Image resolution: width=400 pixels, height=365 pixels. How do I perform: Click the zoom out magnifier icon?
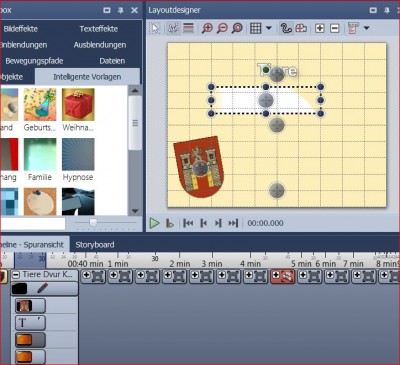tap(222, 28)
